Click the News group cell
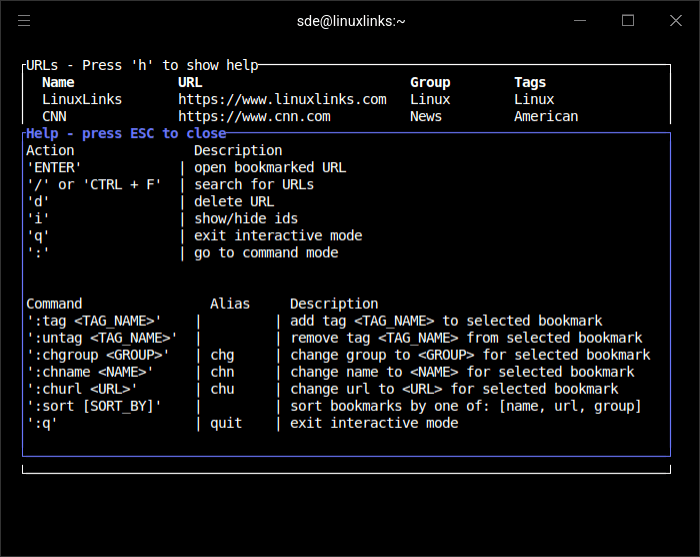 click(426, 116)
